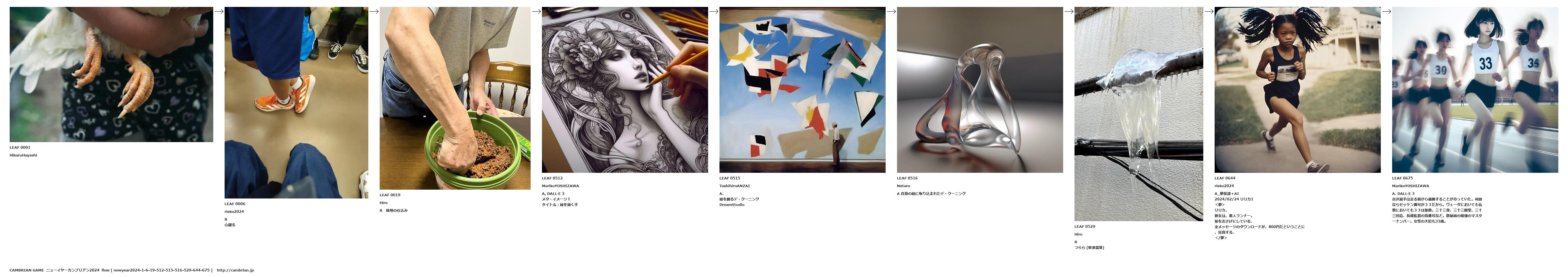Image resolution: width=1568 pixels, height=277 pixels.
Task: Open the orange sneakers photo LEAF 0006
Action: coord(296,103)
